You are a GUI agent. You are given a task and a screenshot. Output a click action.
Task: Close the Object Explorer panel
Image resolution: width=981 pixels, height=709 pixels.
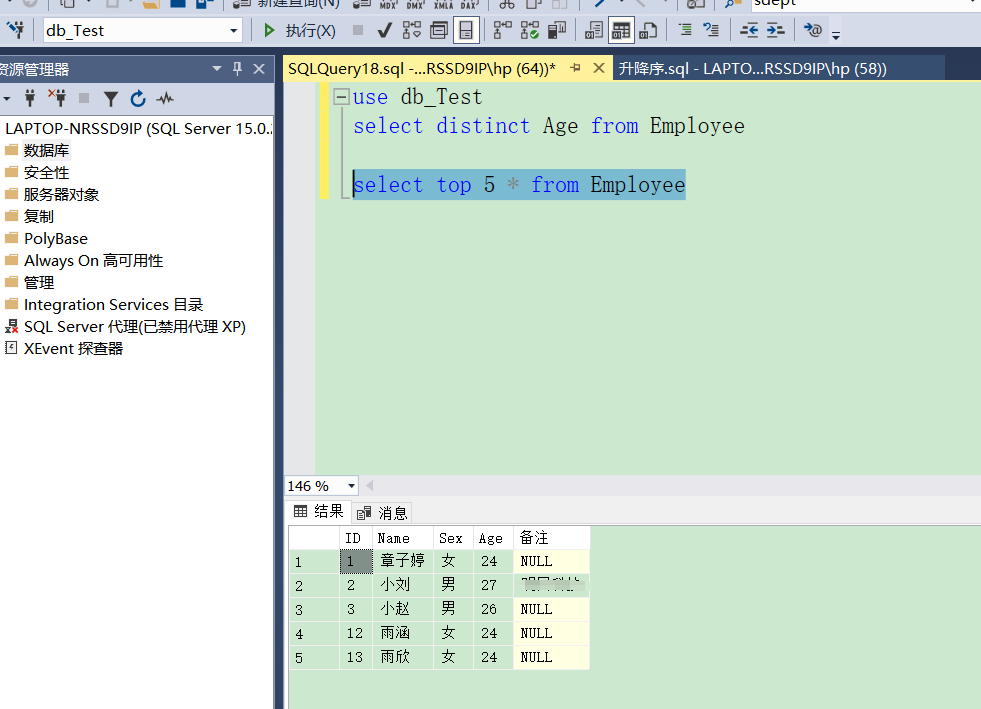259,69
